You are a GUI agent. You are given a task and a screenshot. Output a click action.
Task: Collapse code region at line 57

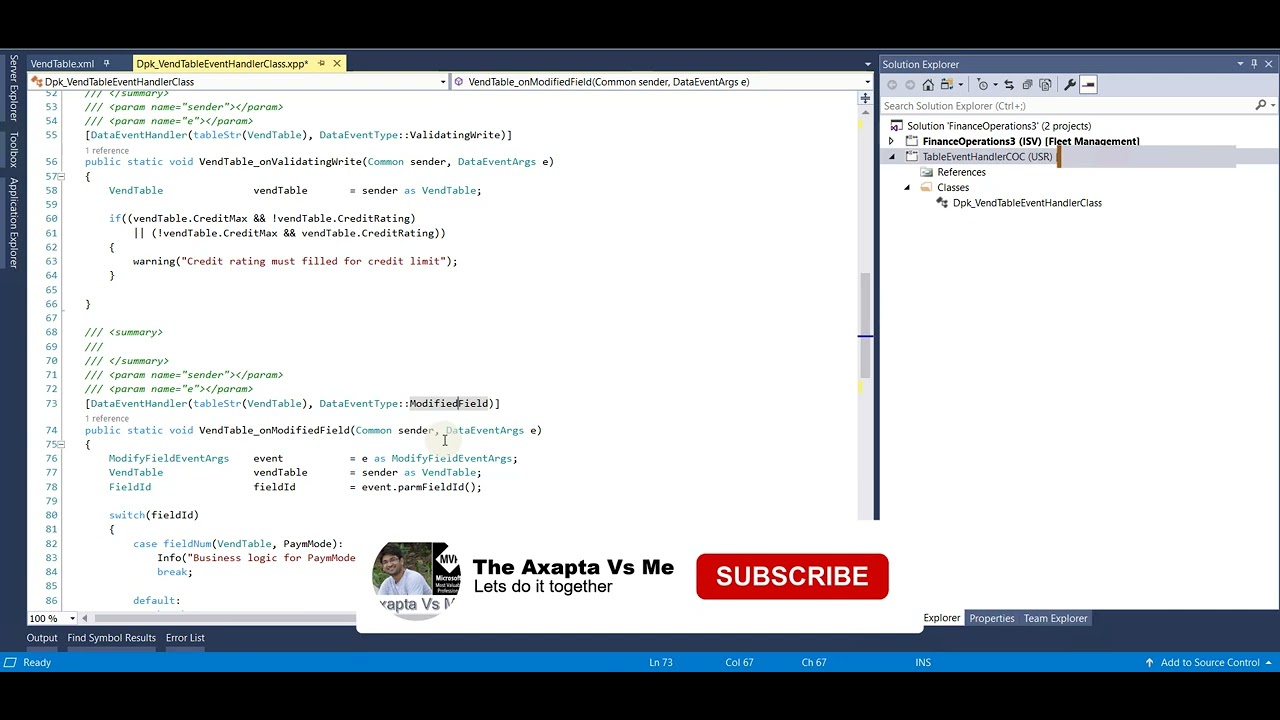click(x=63, y=176)
